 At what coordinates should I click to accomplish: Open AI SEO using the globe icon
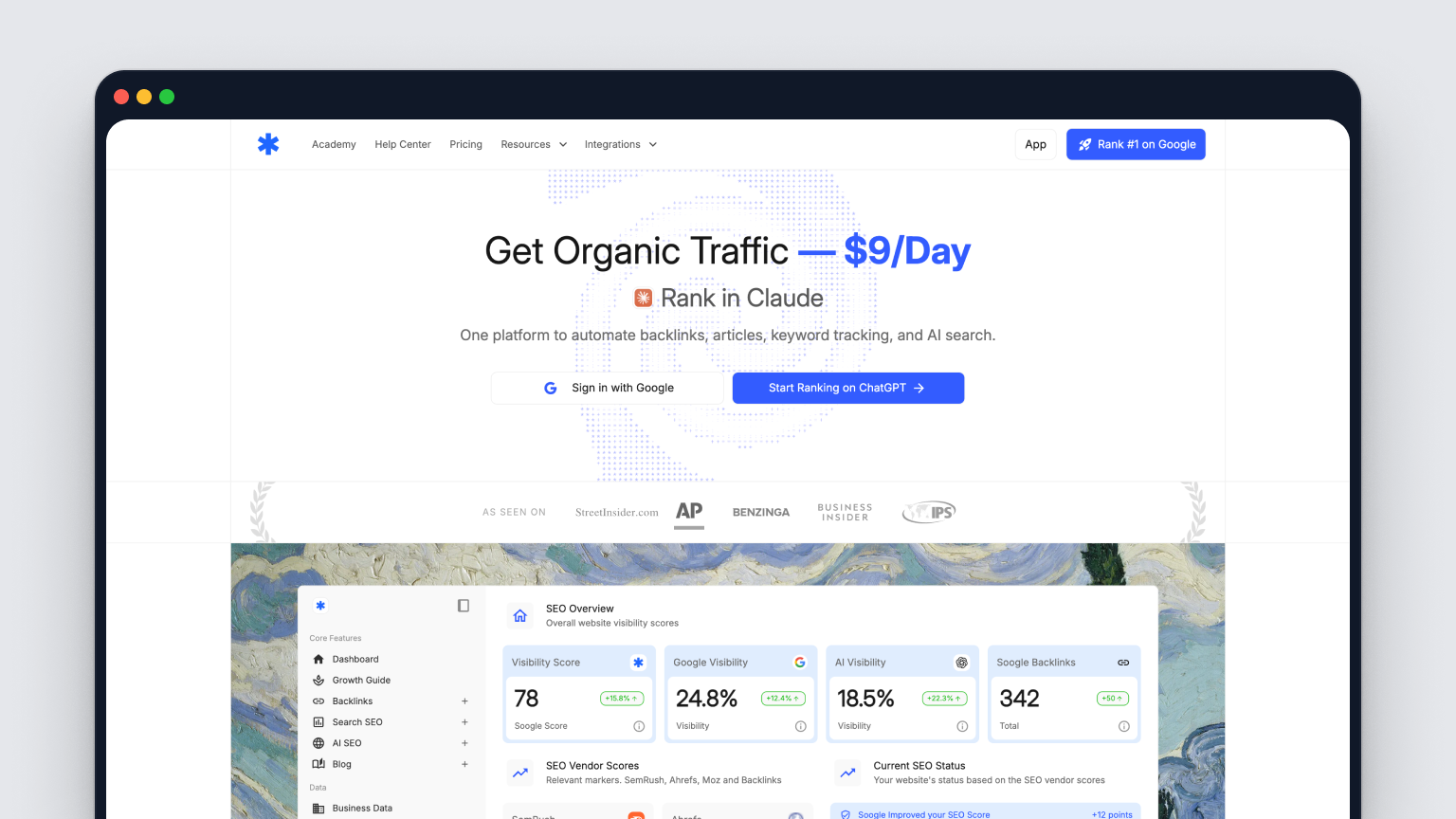pyautogui.click(x=319, y=742)
